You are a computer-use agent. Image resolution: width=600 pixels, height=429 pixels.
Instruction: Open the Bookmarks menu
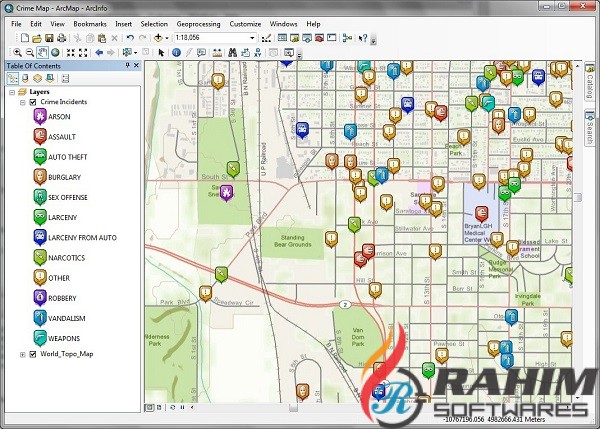[x=89, y=22]
